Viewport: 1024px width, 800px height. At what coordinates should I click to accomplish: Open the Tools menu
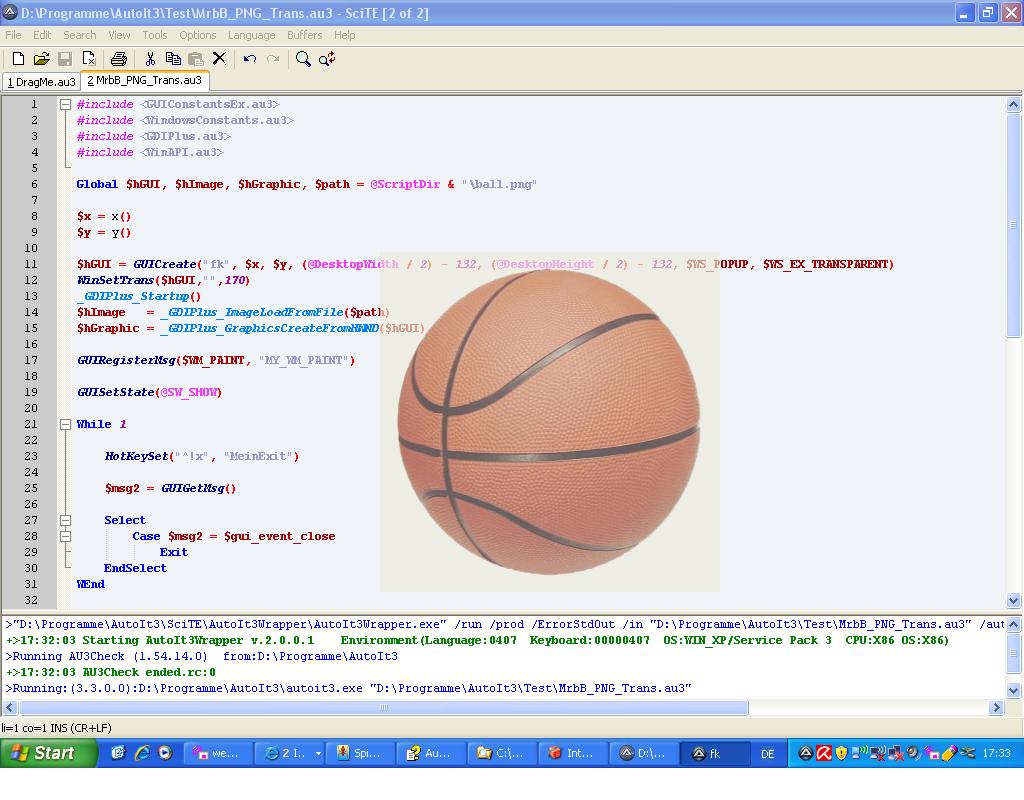(x=154, y=35)
